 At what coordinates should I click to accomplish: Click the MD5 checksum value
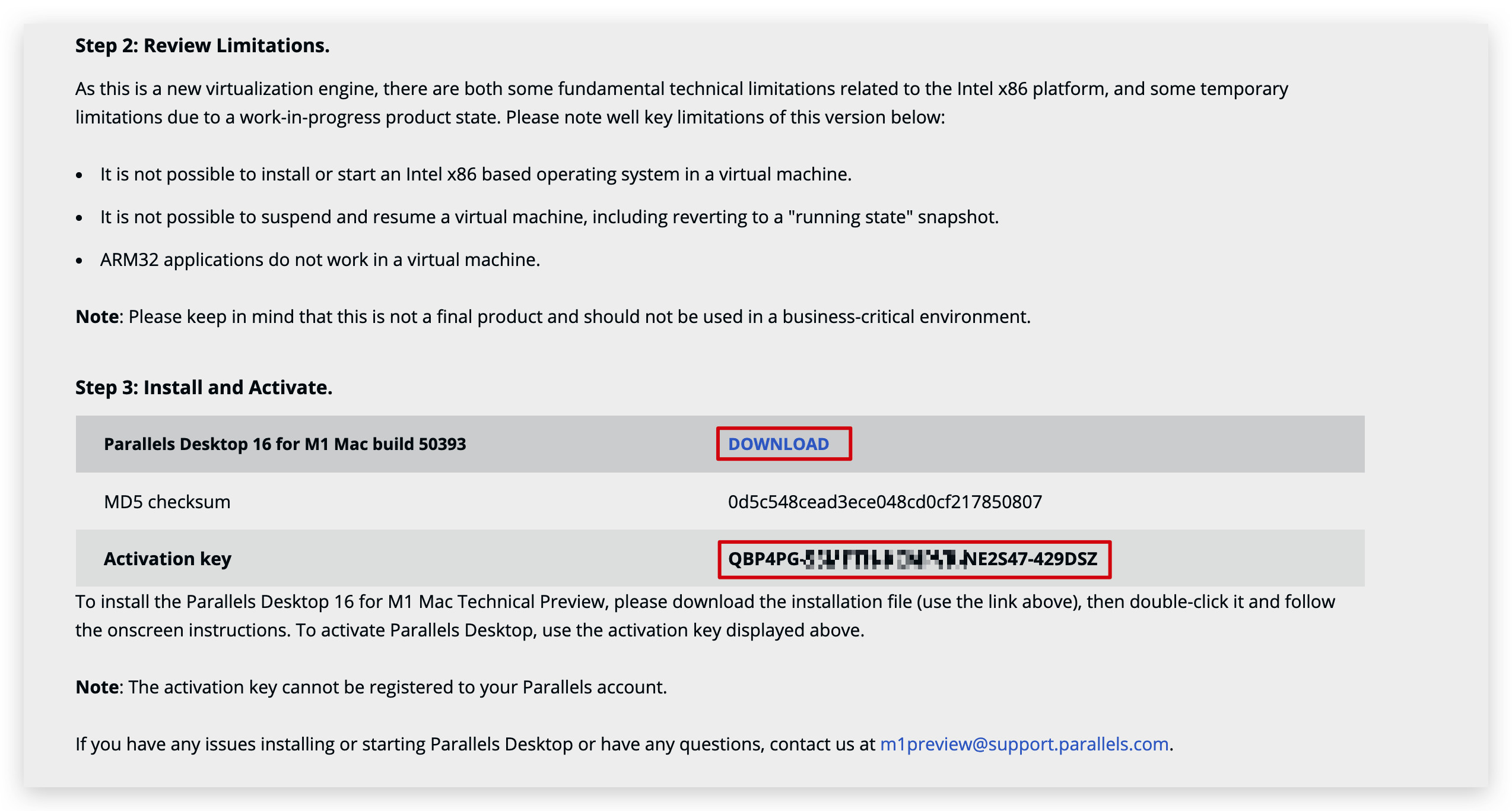tap(884, 502)
